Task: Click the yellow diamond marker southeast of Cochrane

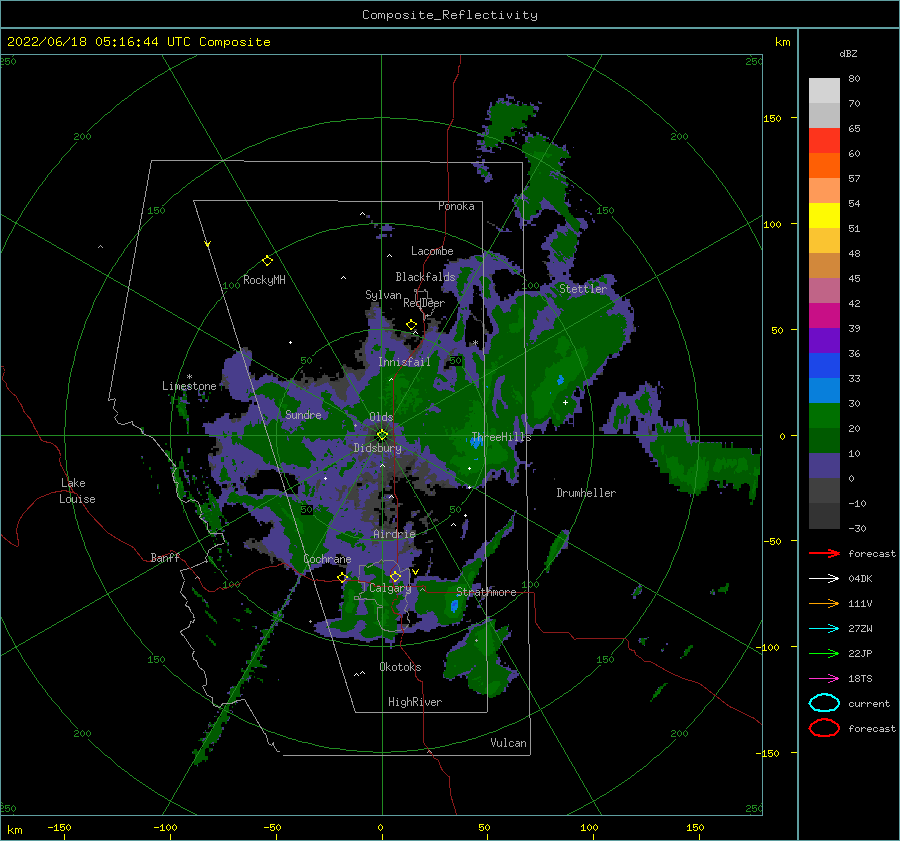Action: (343, 577)
